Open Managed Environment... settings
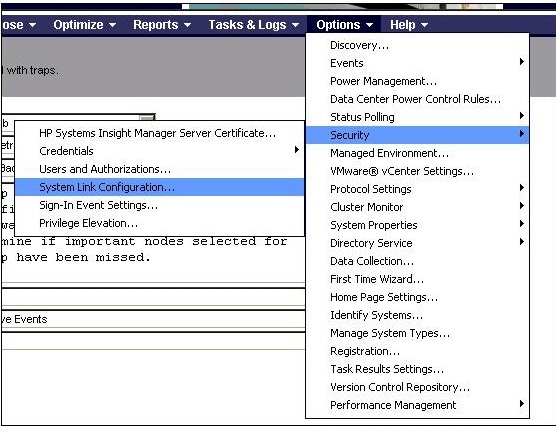This screenshot has height=426, width=556. [x=417, y=153]
